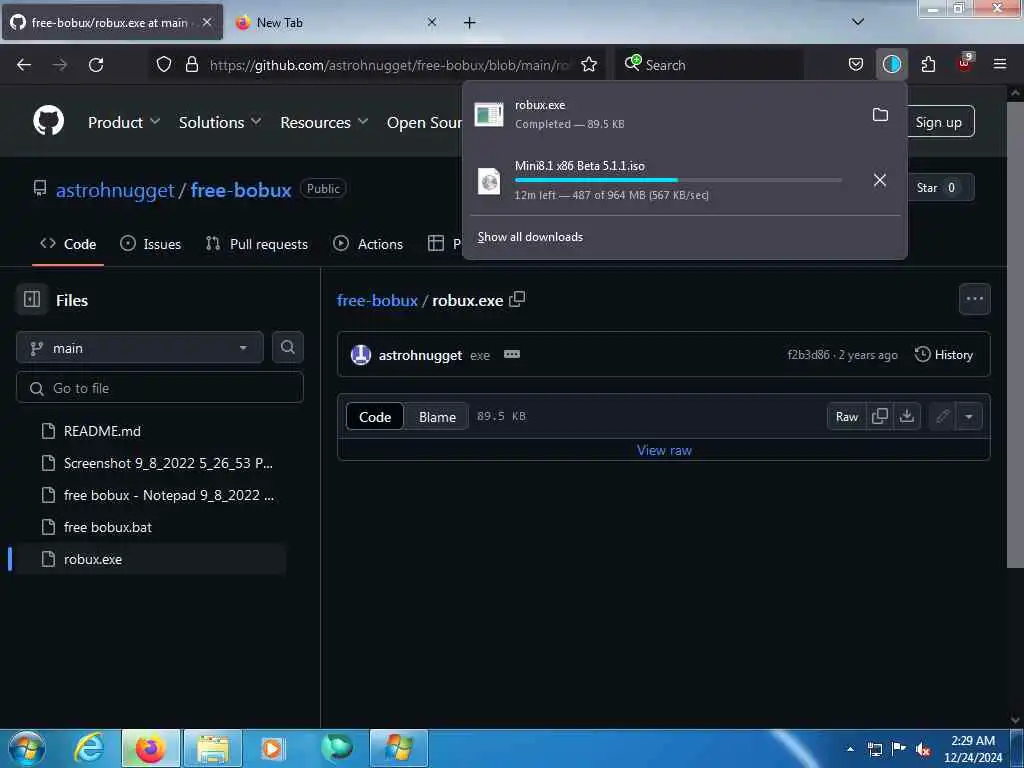Focus the Go to file field

(x=160, y=388)
